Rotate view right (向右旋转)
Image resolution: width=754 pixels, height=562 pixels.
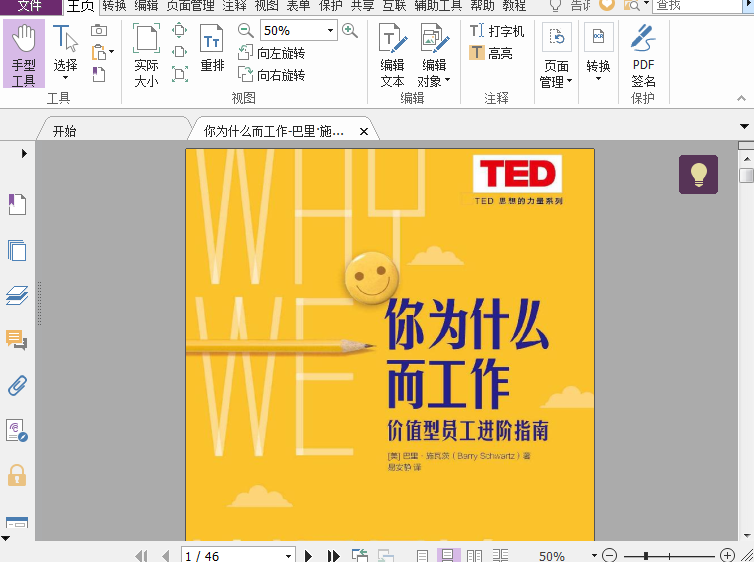coord(272,75)
